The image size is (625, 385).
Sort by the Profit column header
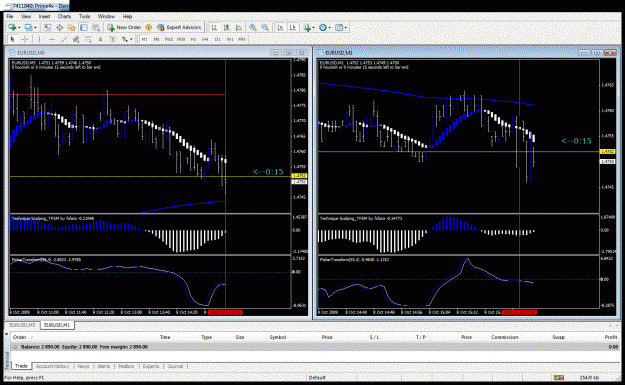tap(611, 337)
